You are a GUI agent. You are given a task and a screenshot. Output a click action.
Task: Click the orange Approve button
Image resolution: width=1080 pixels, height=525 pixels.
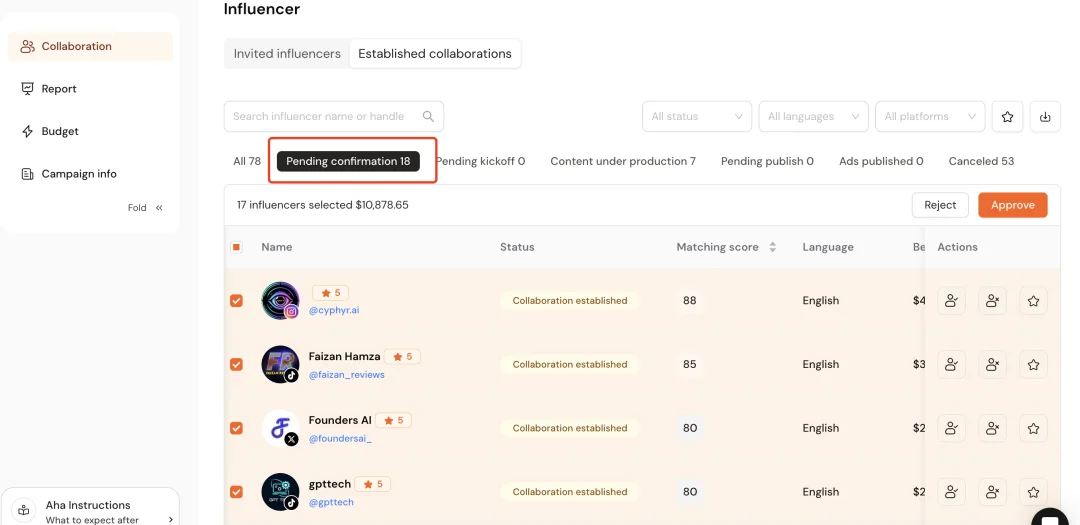(x=1012, y=205)
